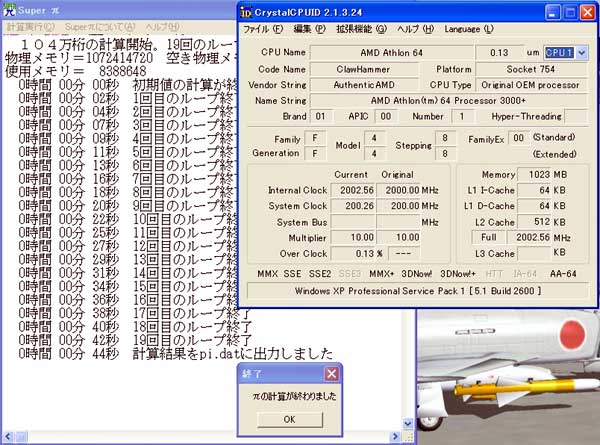Click the 3DNow!+ feature label

click(x=458, y=274)
